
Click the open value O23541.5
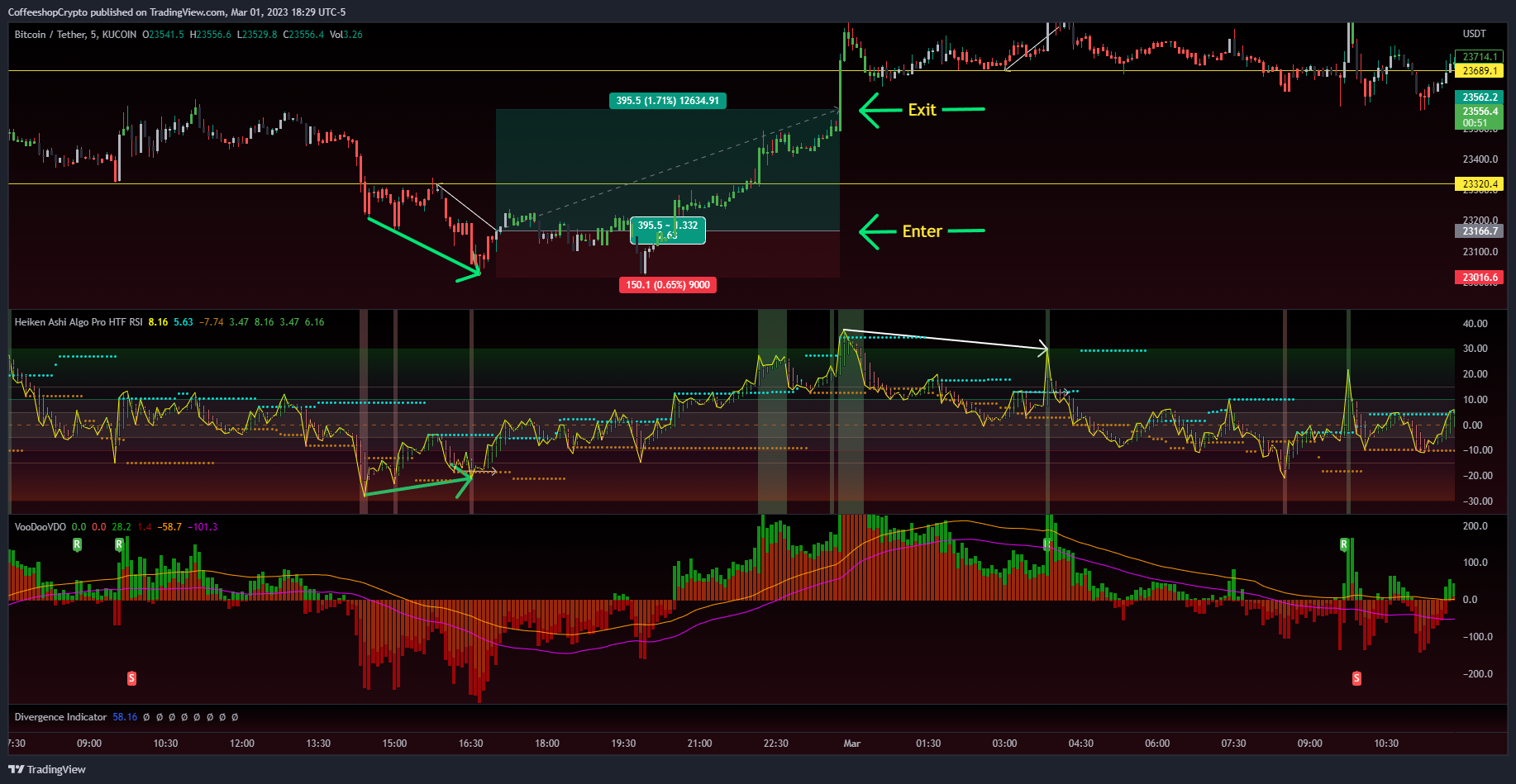coord(163,35)
